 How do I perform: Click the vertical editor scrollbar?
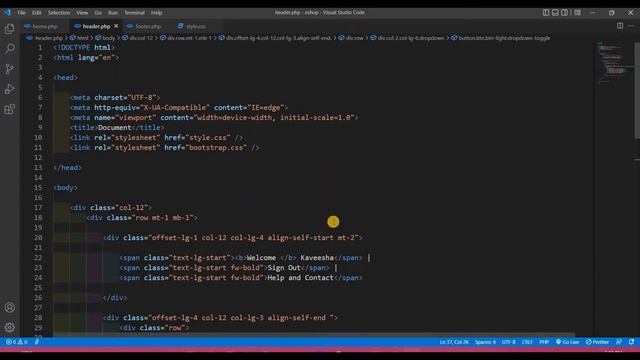pyautogui.click(x=637, y=90)
